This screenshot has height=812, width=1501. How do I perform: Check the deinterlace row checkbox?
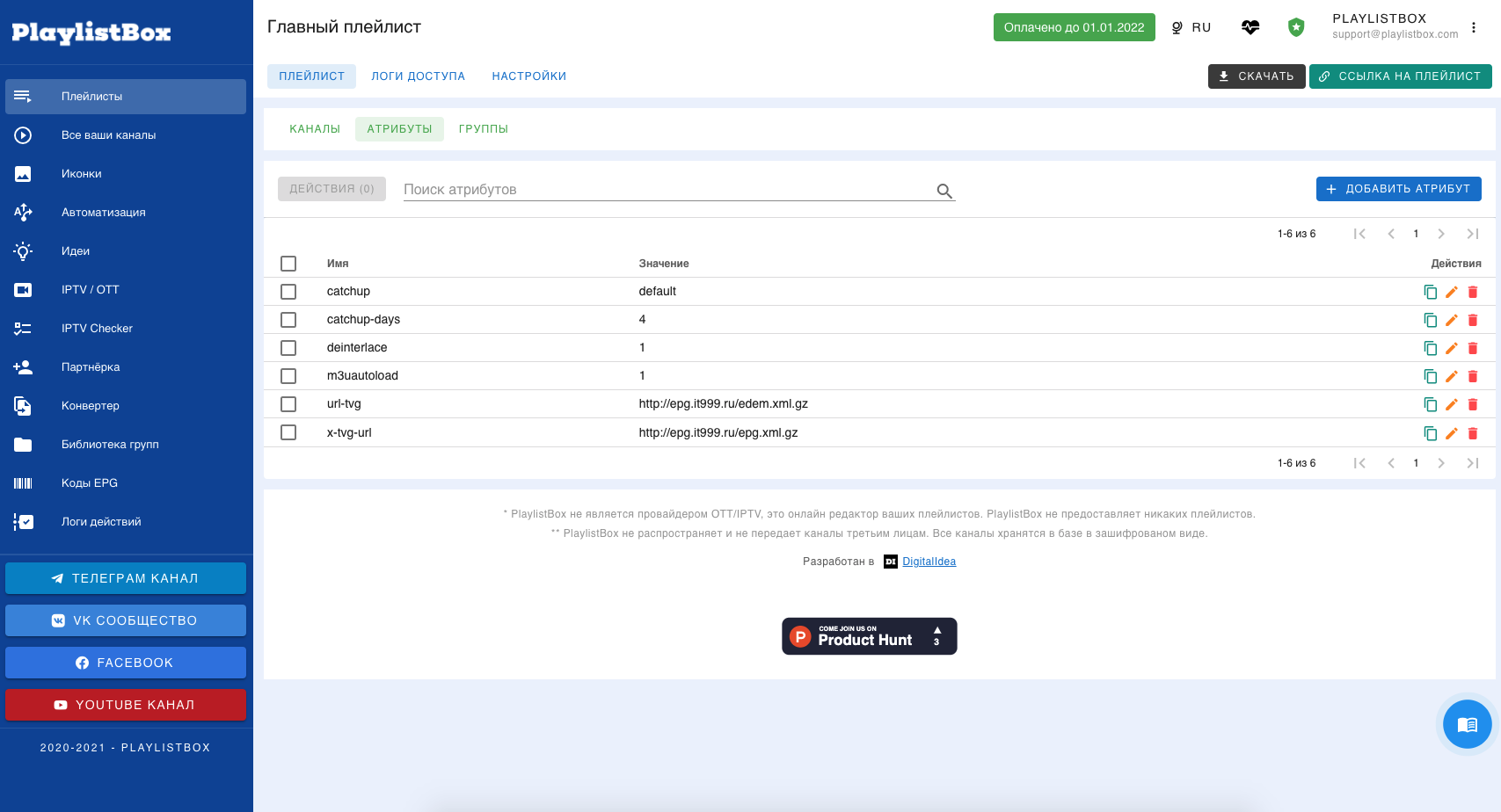tap(288, 348)
